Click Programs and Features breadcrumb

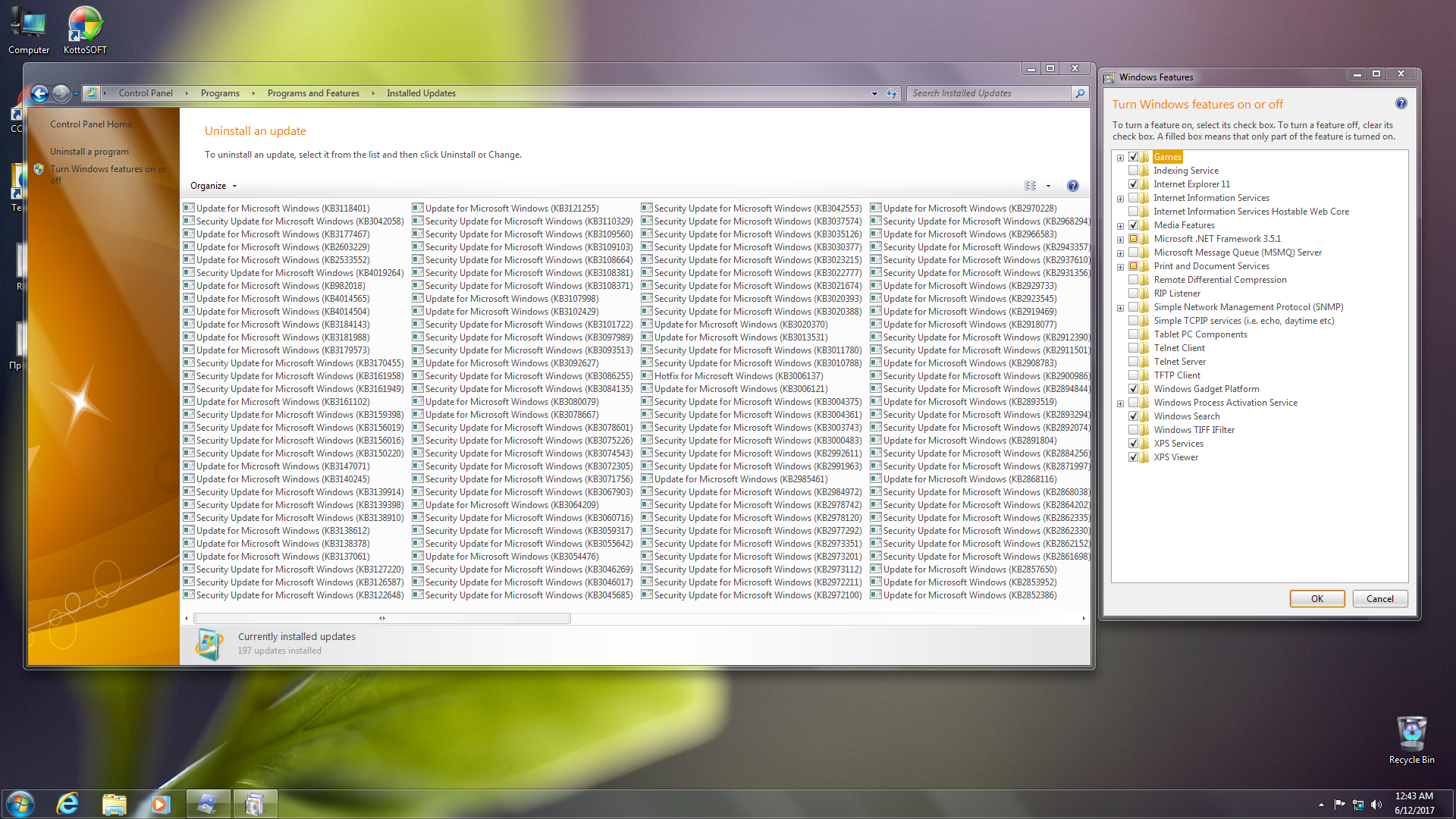313,93
